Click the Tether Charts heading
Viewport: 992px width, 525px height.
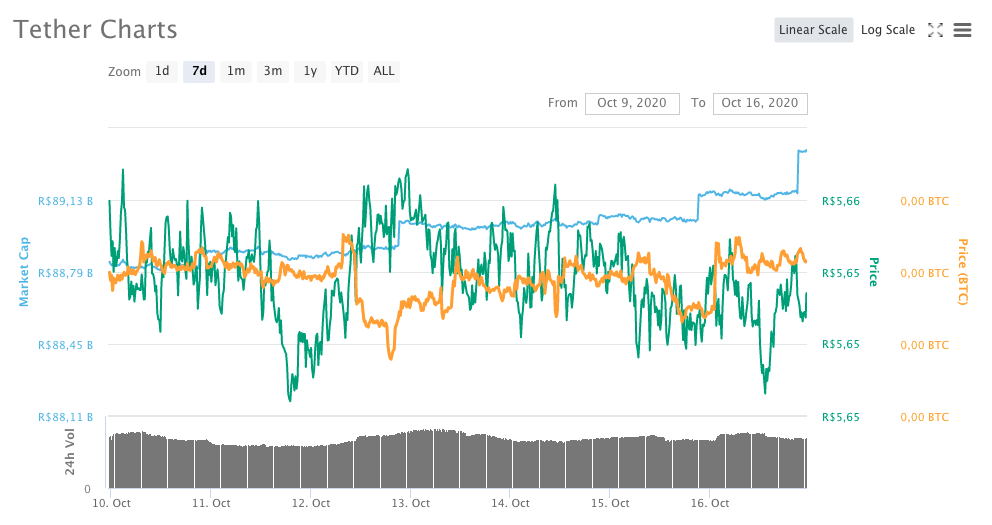tap(96, 30)
